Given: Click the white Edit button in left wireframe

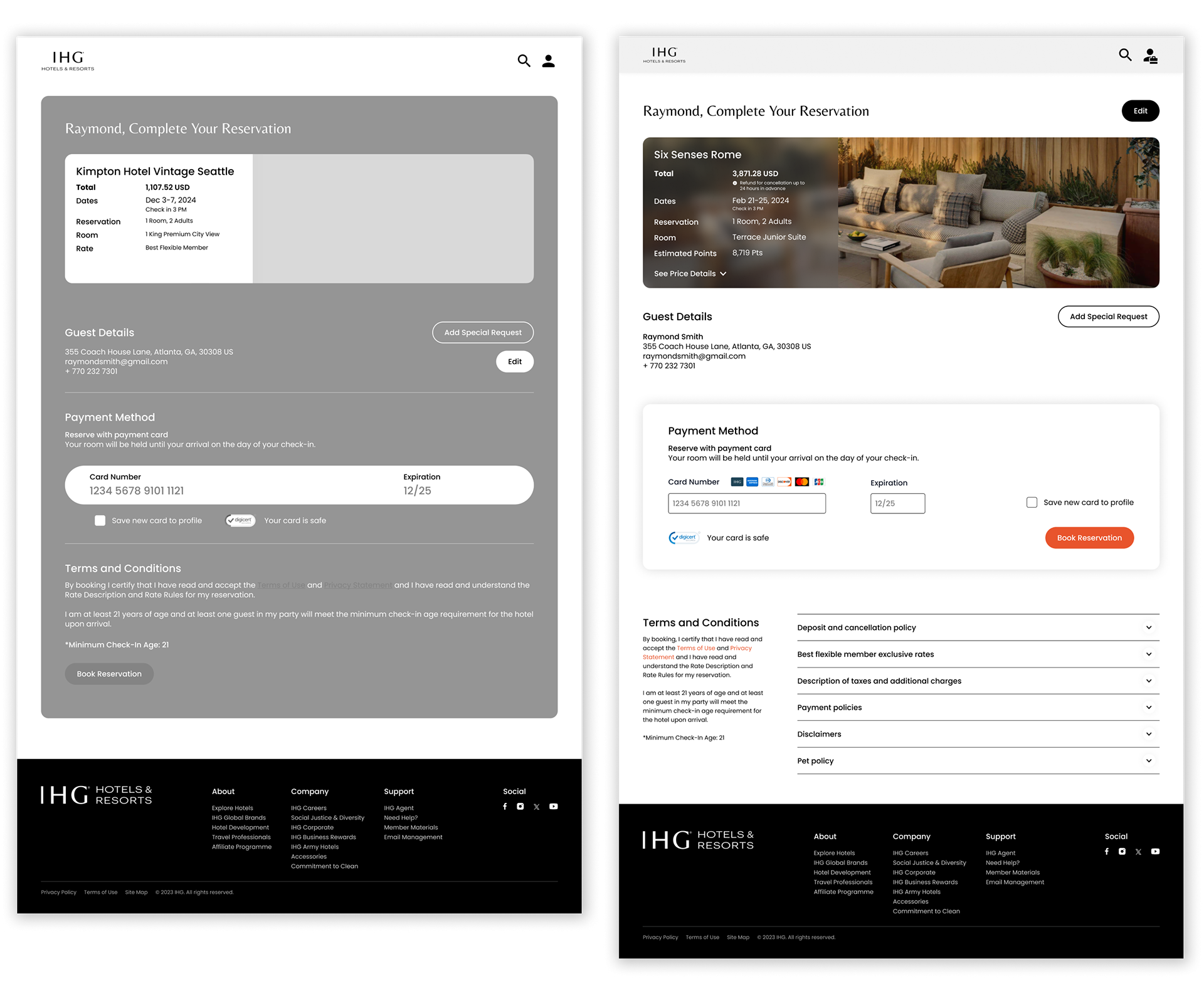Looking at the screenshot, I should (x=515, y=362).
